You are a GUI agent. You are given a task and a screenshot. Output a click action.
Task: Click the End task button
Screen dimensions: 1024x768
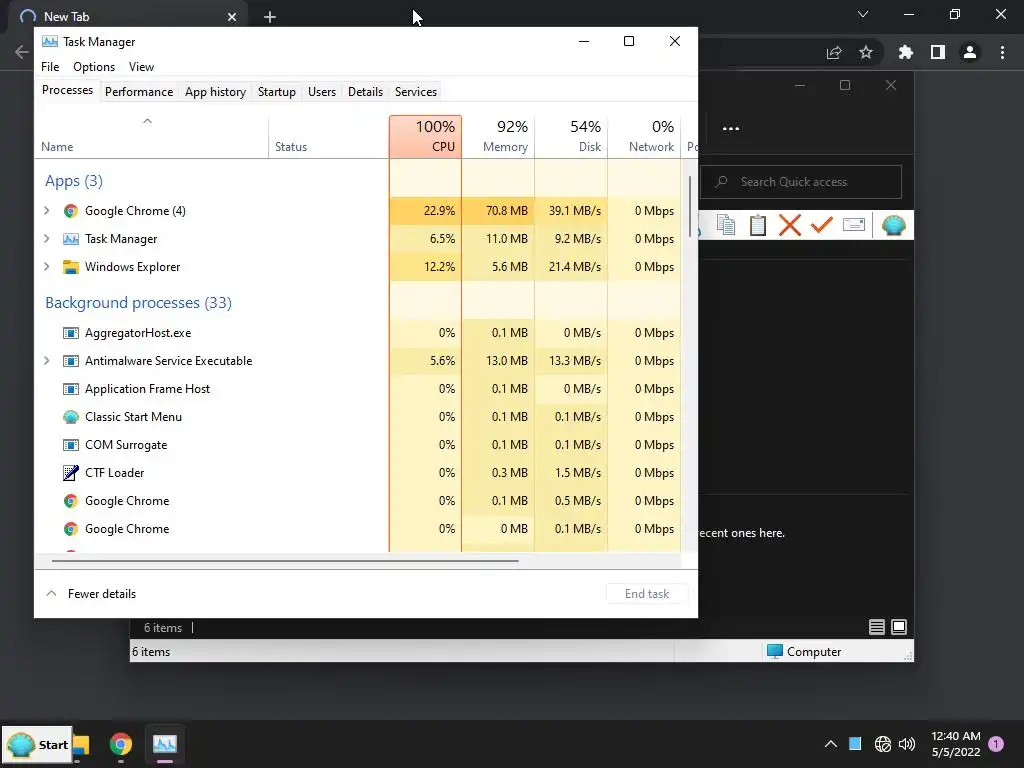pyautogui.click(x=647, y=594)
